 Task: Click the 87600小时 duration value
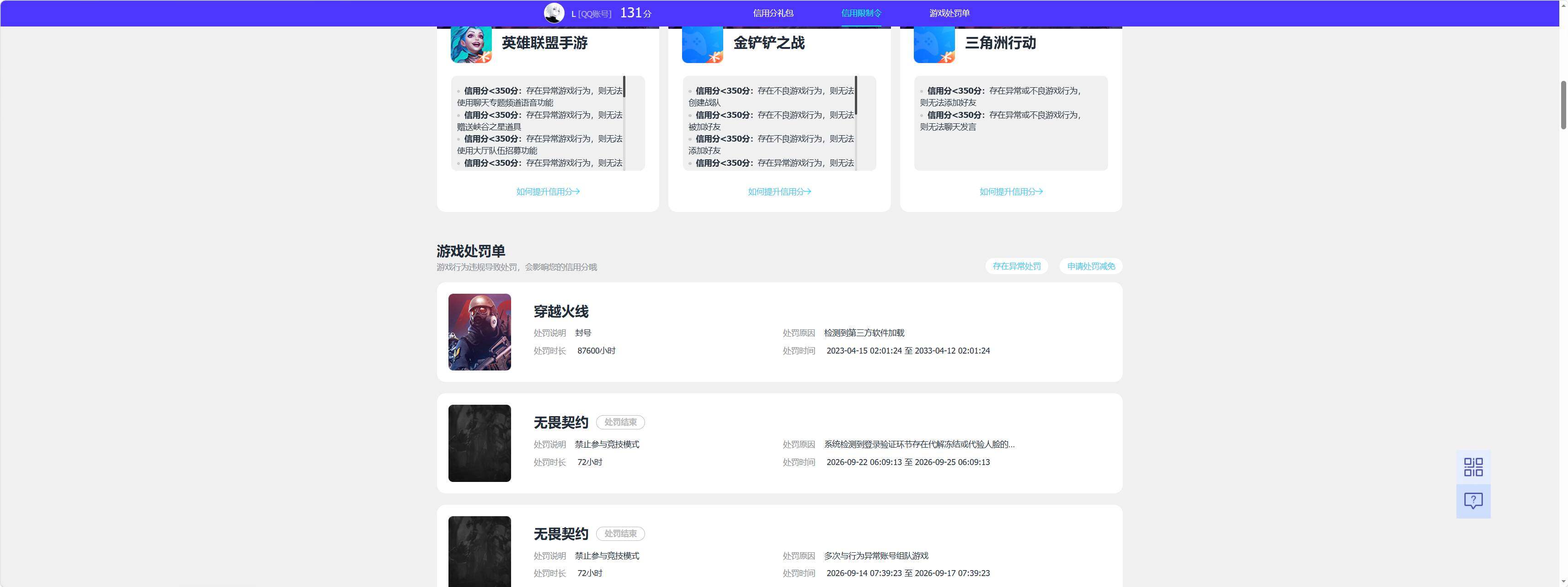click(597, 351)
